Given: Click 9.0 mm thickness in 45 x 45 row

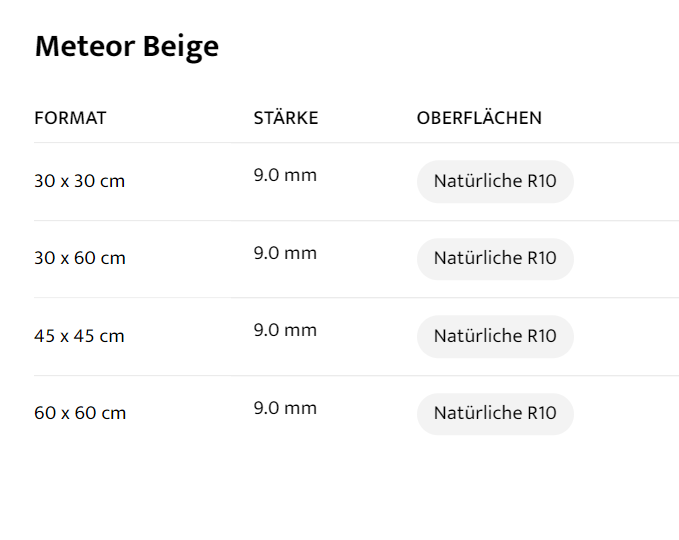Looking at the screenshot, I should (285, 330).
